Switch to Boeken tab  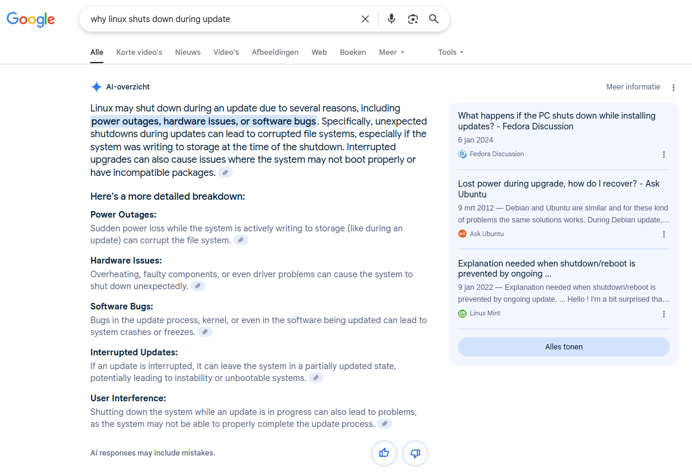tap(353, 52)
